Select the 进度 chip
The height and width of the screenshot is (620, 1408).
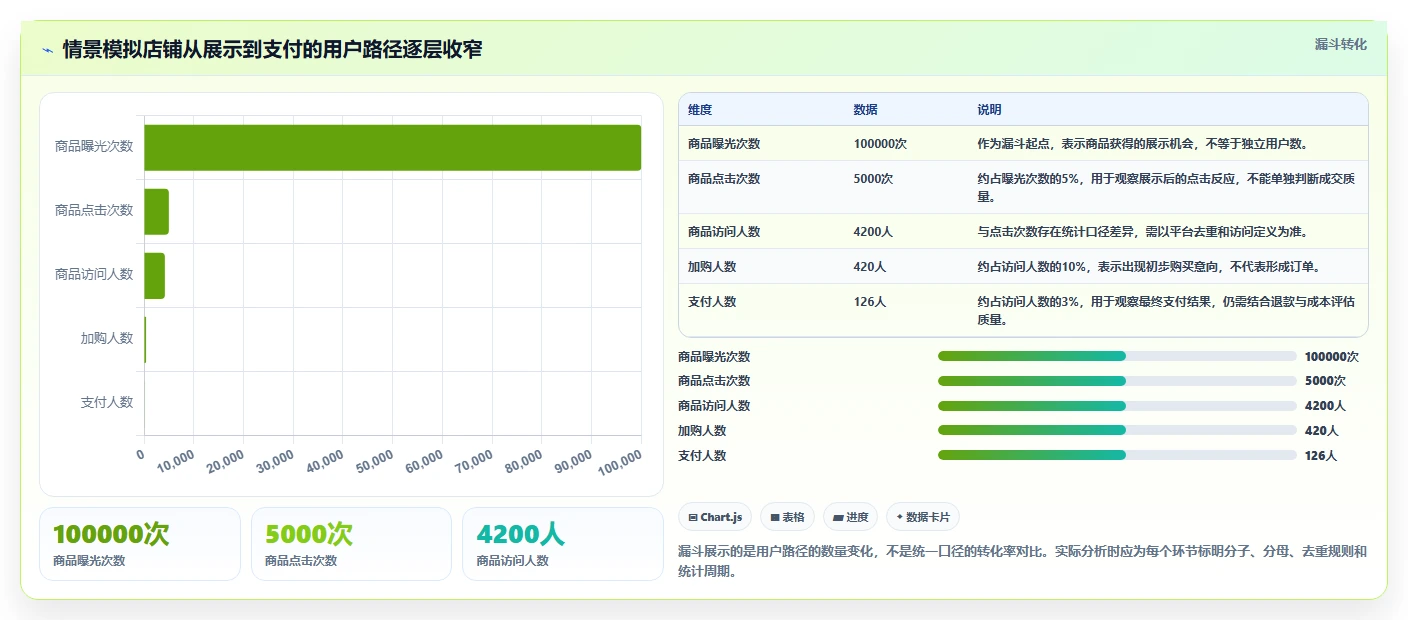point(850,517)
